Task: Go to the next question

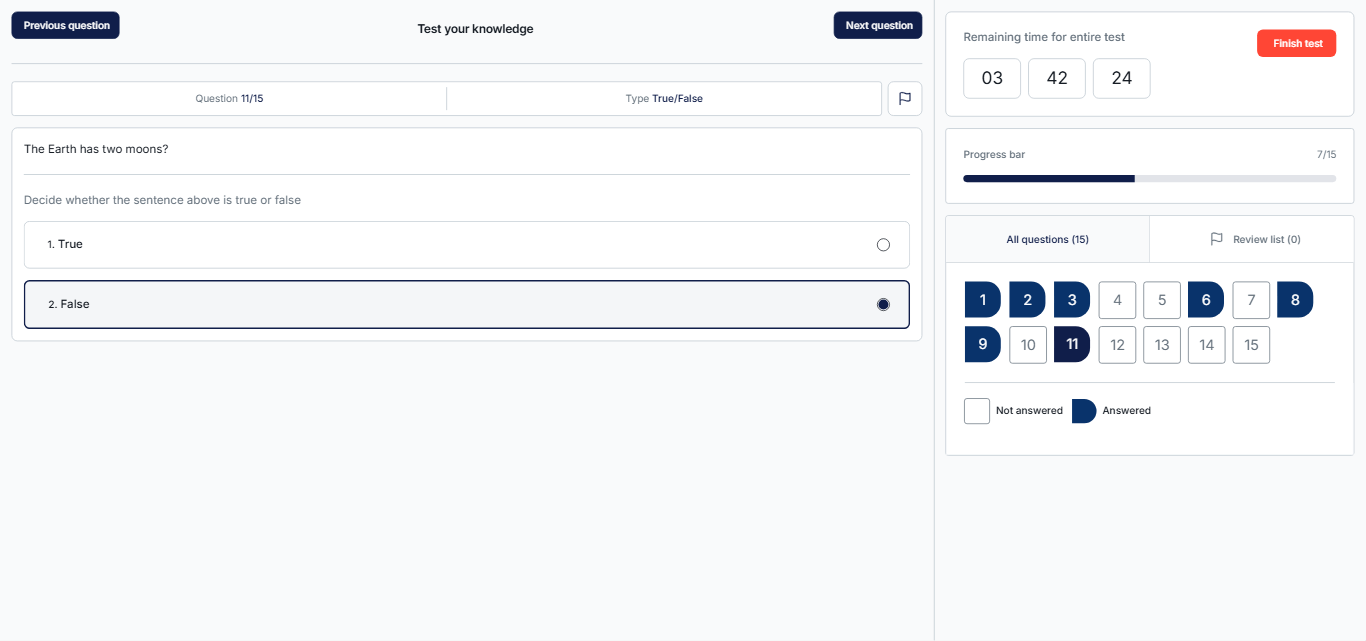Action: pos(877,26)
